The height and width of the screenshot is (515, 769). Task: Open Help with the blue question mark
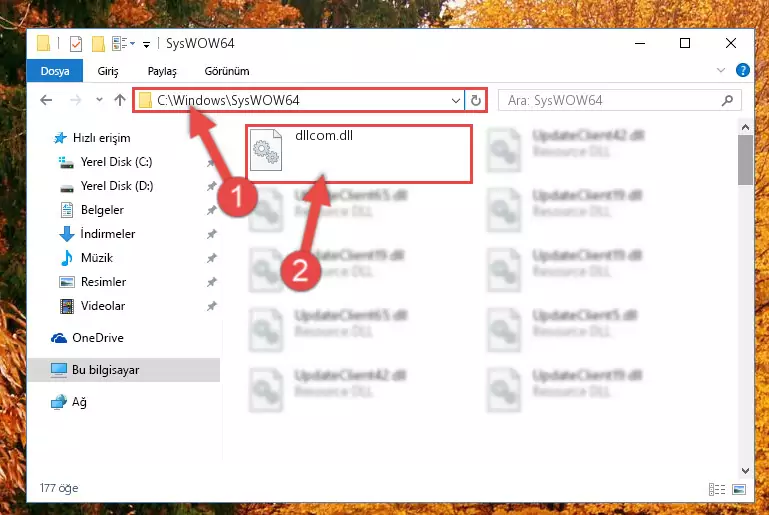click(743, 70)
